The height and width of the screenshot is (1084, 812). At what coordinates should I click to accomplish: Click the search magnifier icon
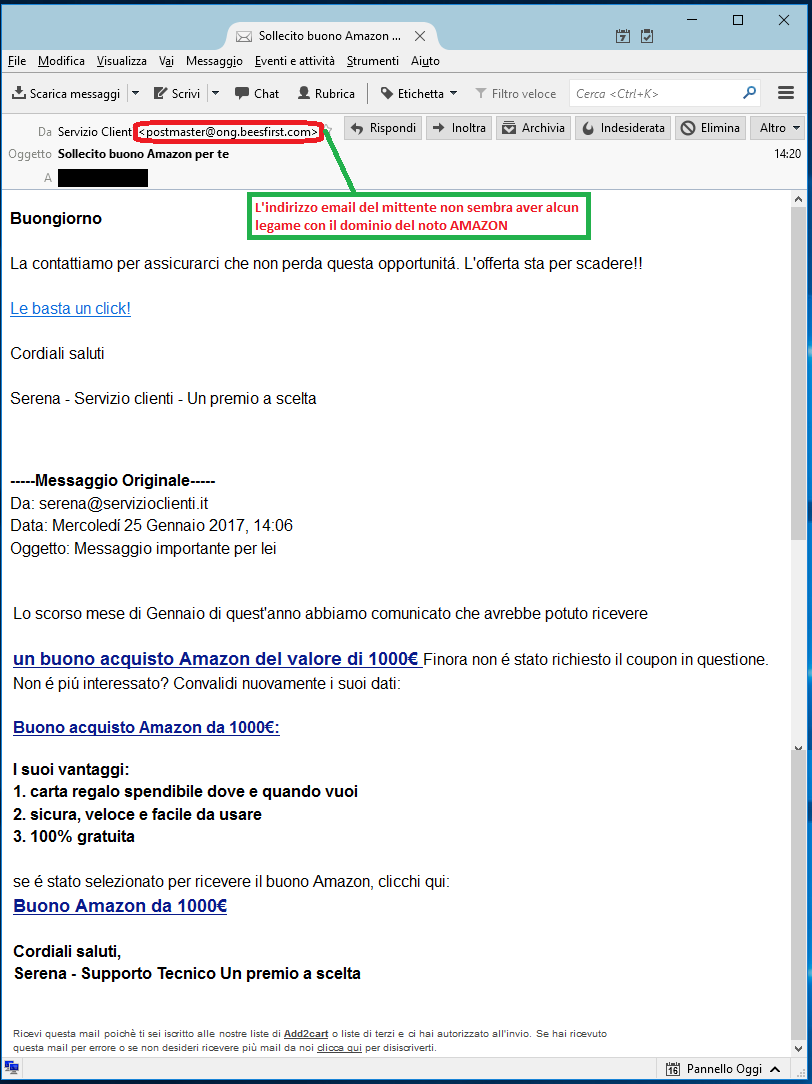[749, 93]
